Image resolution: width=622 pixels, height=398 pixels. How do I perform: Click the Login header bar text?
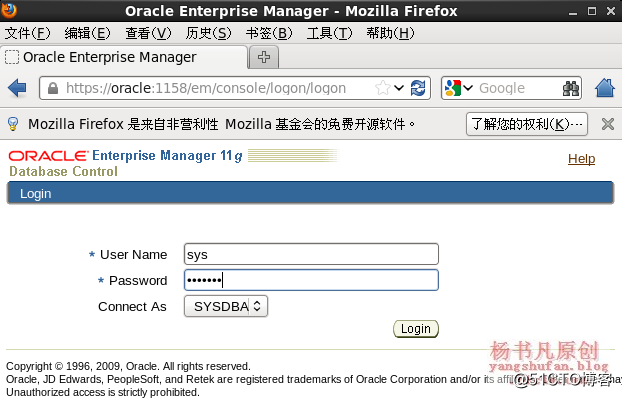tap(35, 194)
